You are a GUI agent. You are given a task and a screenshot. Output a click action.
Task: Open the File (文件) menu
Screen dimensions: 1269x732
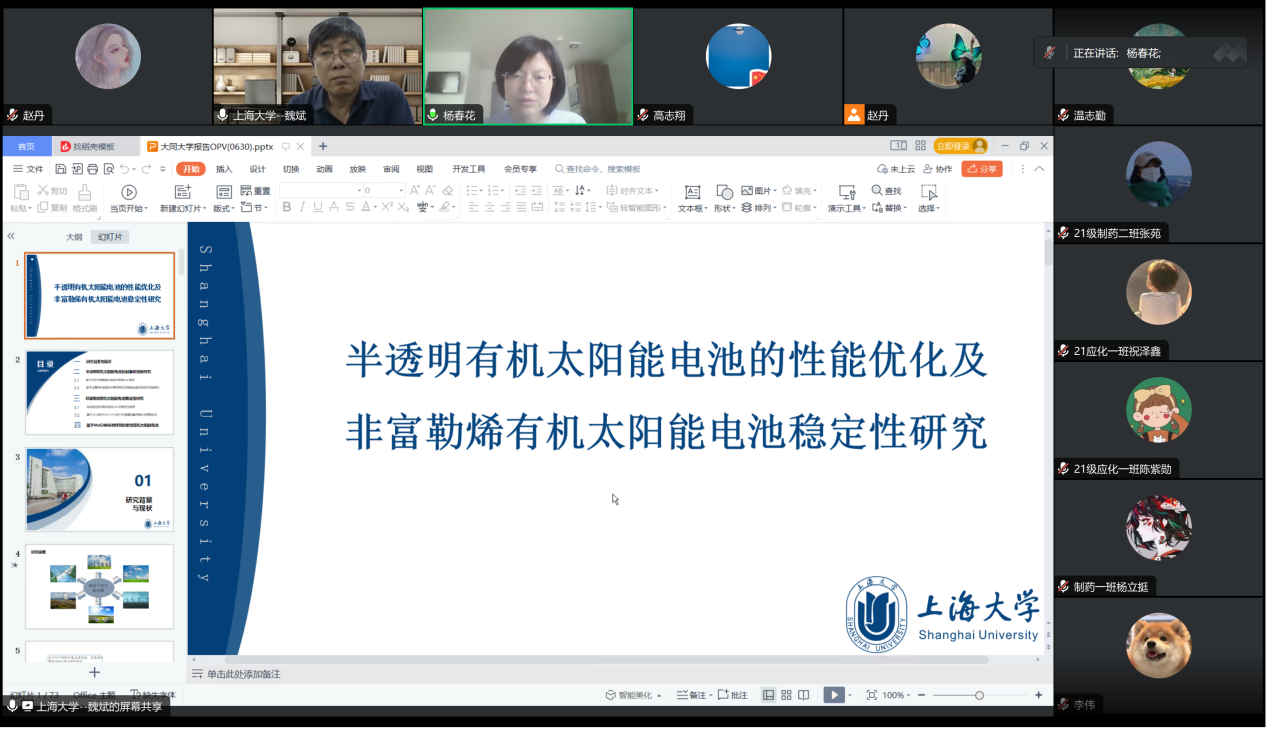tap(28, 169)
